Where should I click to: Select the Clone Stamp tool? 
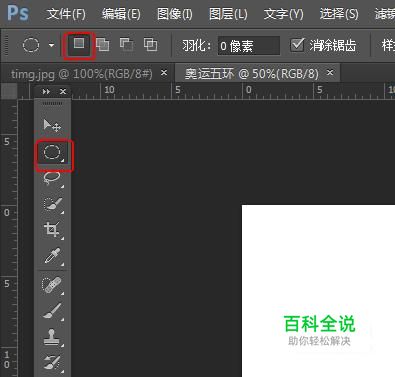point(52,337)
